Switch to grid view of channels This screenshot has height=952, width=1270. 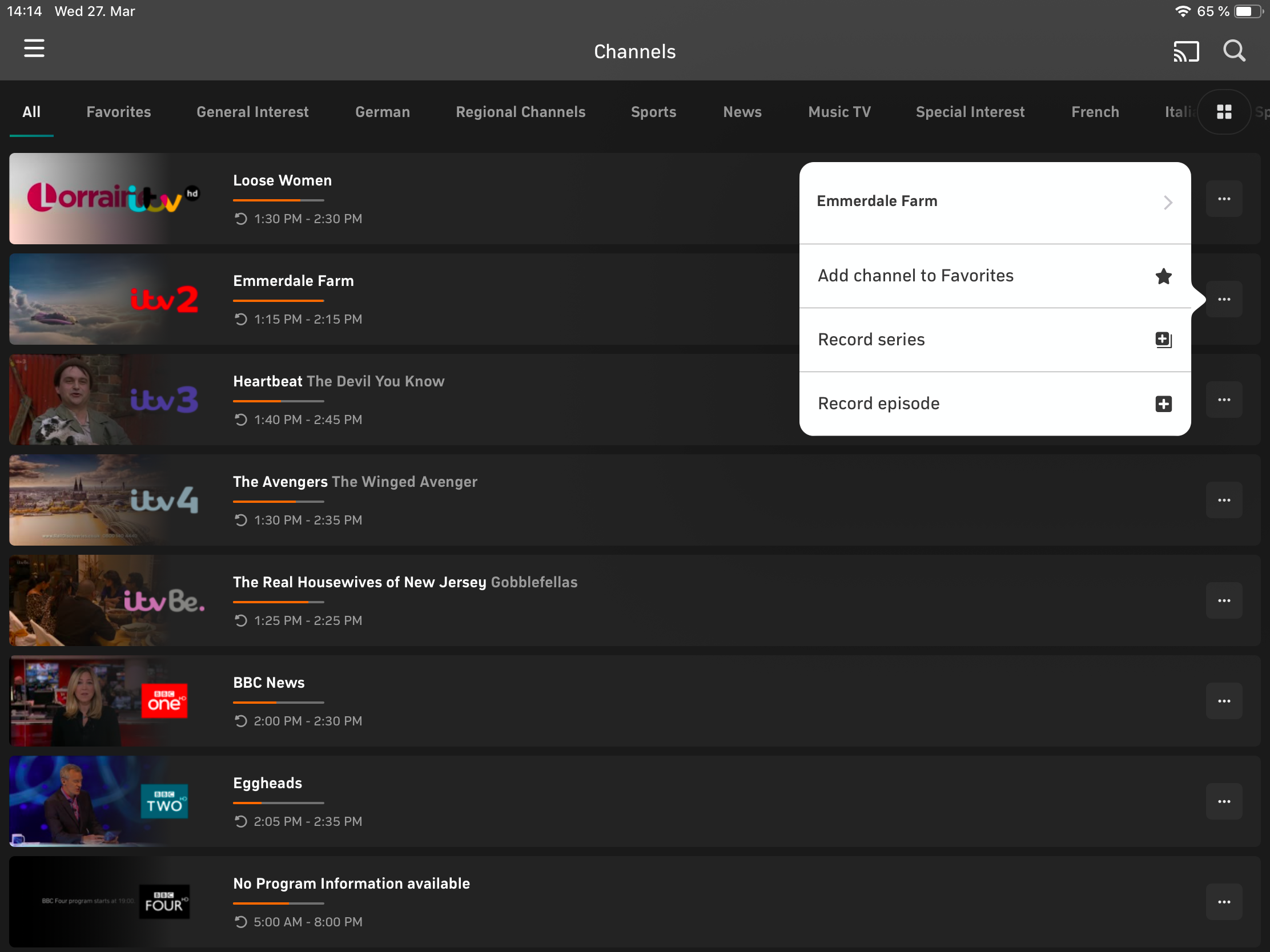[1224, 112]
